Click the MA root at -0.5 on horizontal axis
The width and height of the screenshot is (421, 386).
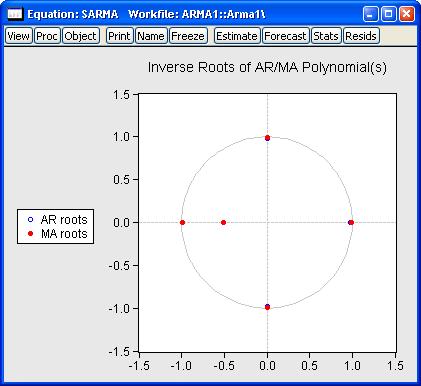(x=224, y=222)
